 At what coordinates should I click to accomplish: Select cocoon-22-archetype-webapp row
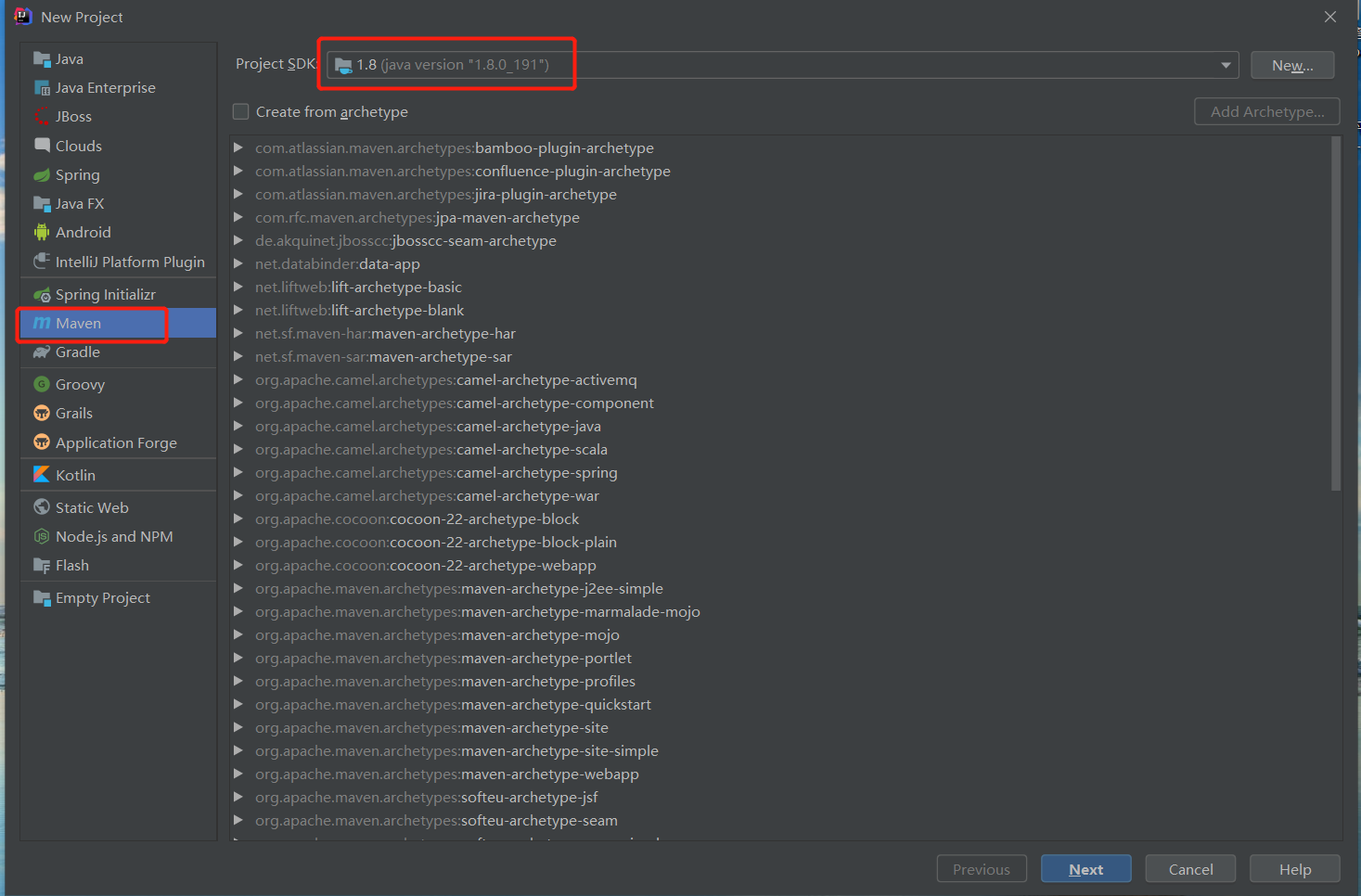click(780, 565)
